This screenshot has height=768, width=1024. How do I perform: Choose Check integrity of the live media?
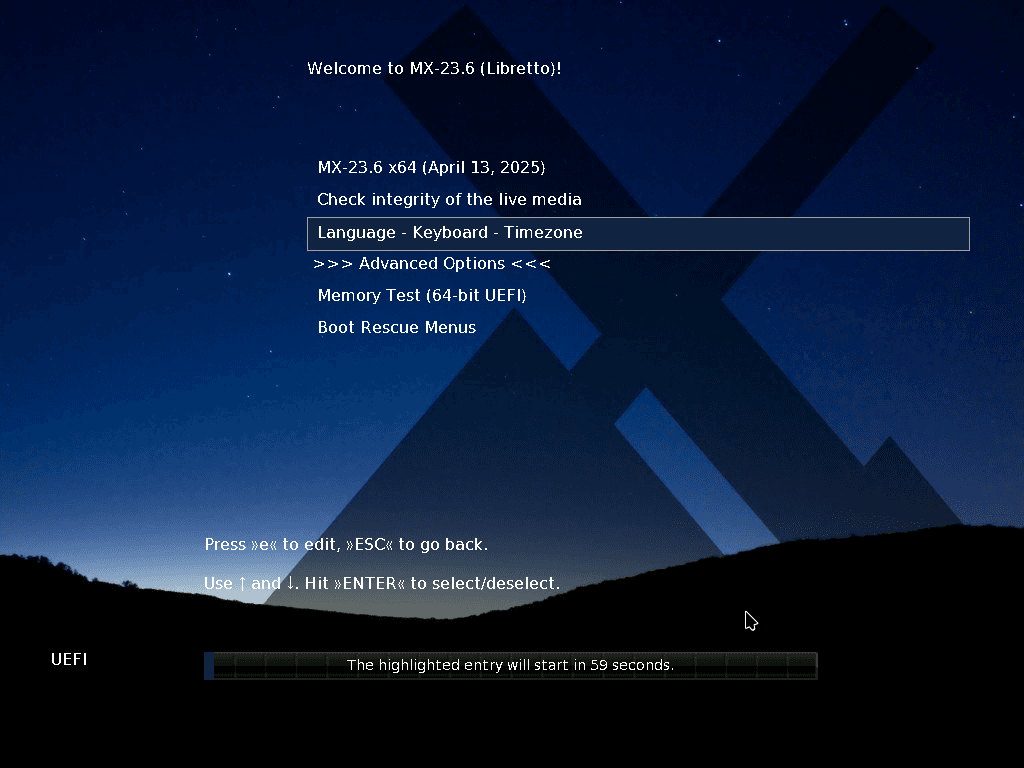449,200
